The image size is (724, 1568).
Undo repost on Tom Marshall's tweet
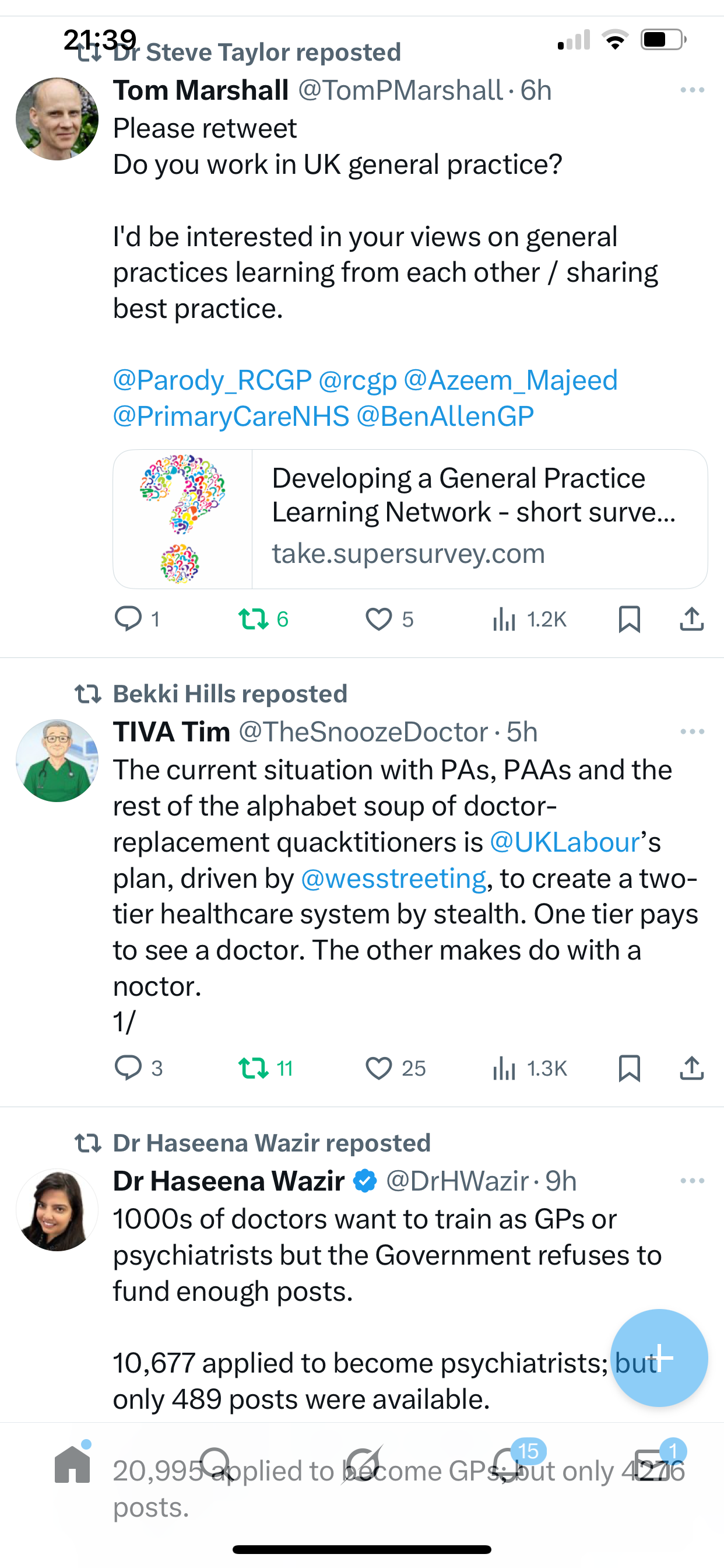point(254,619)
